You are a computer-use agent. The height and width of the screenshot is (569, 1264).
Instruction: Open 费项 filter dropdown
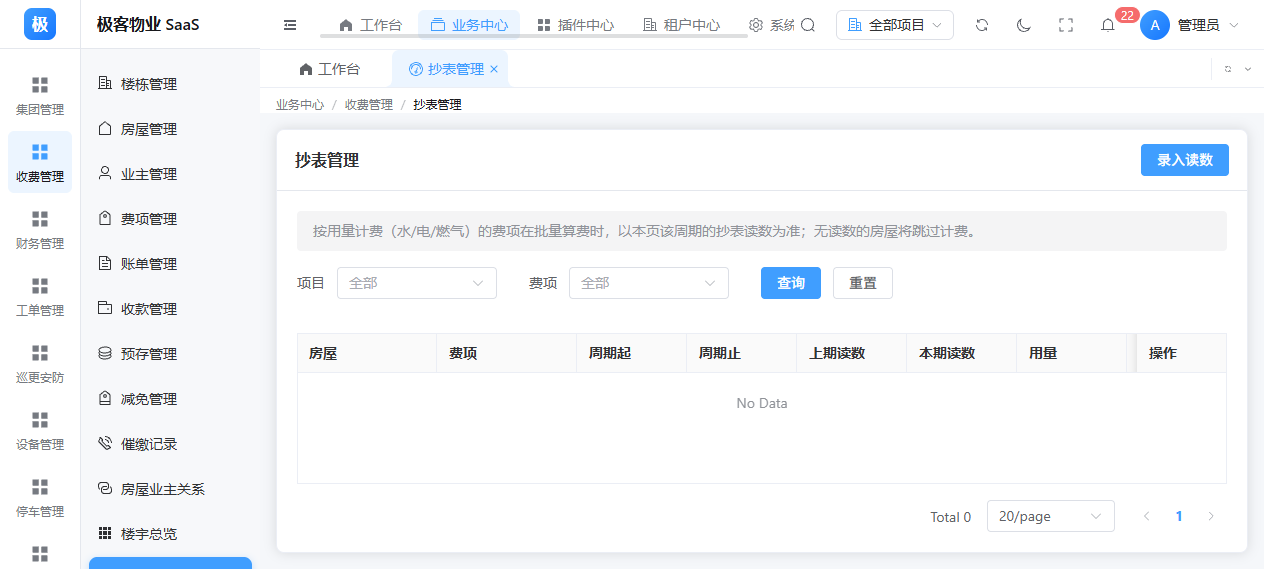tap(649, 283)
